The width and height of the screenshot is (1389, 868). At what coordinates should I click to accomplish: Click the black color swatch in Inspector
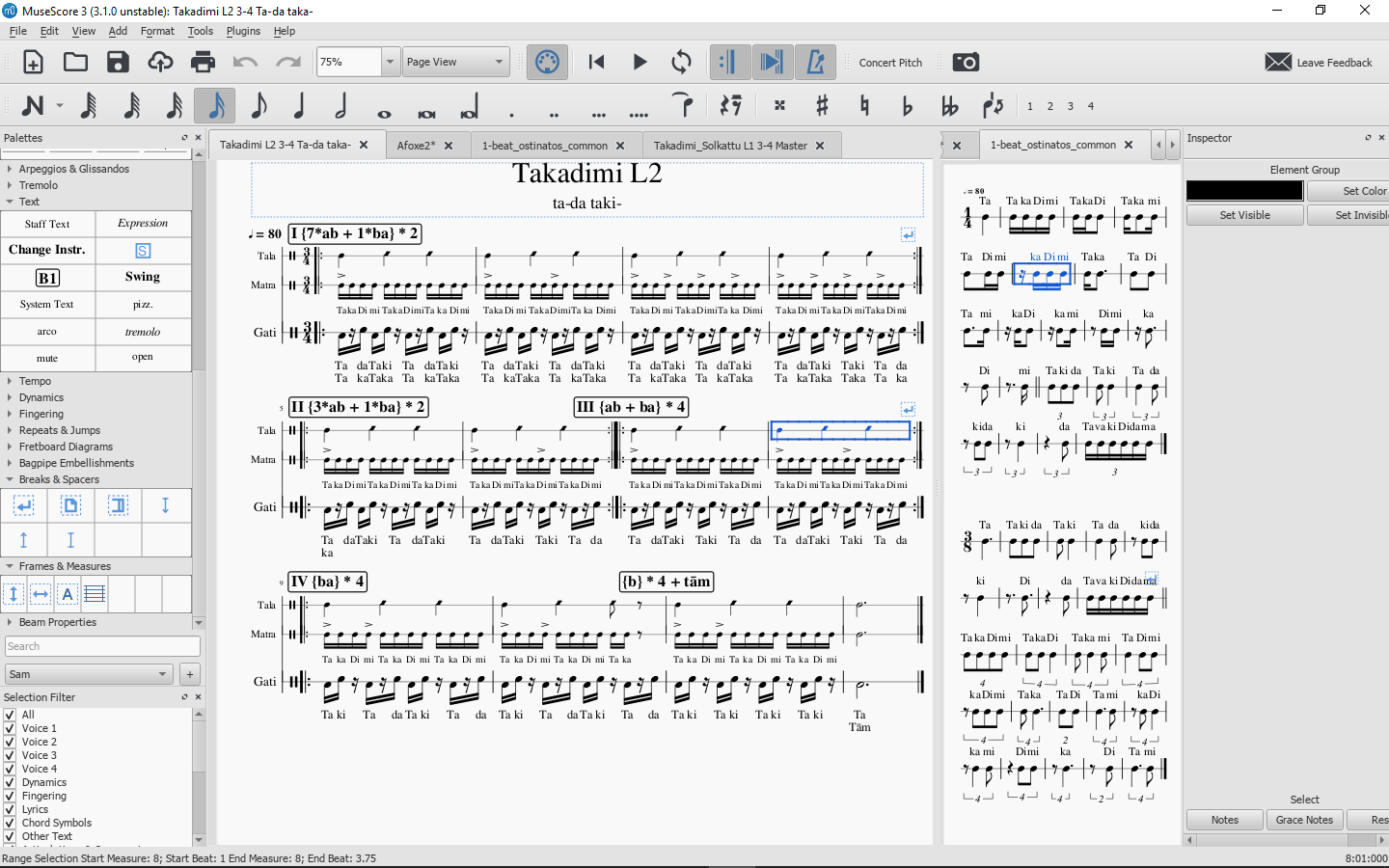click(x=1244, y=191)
